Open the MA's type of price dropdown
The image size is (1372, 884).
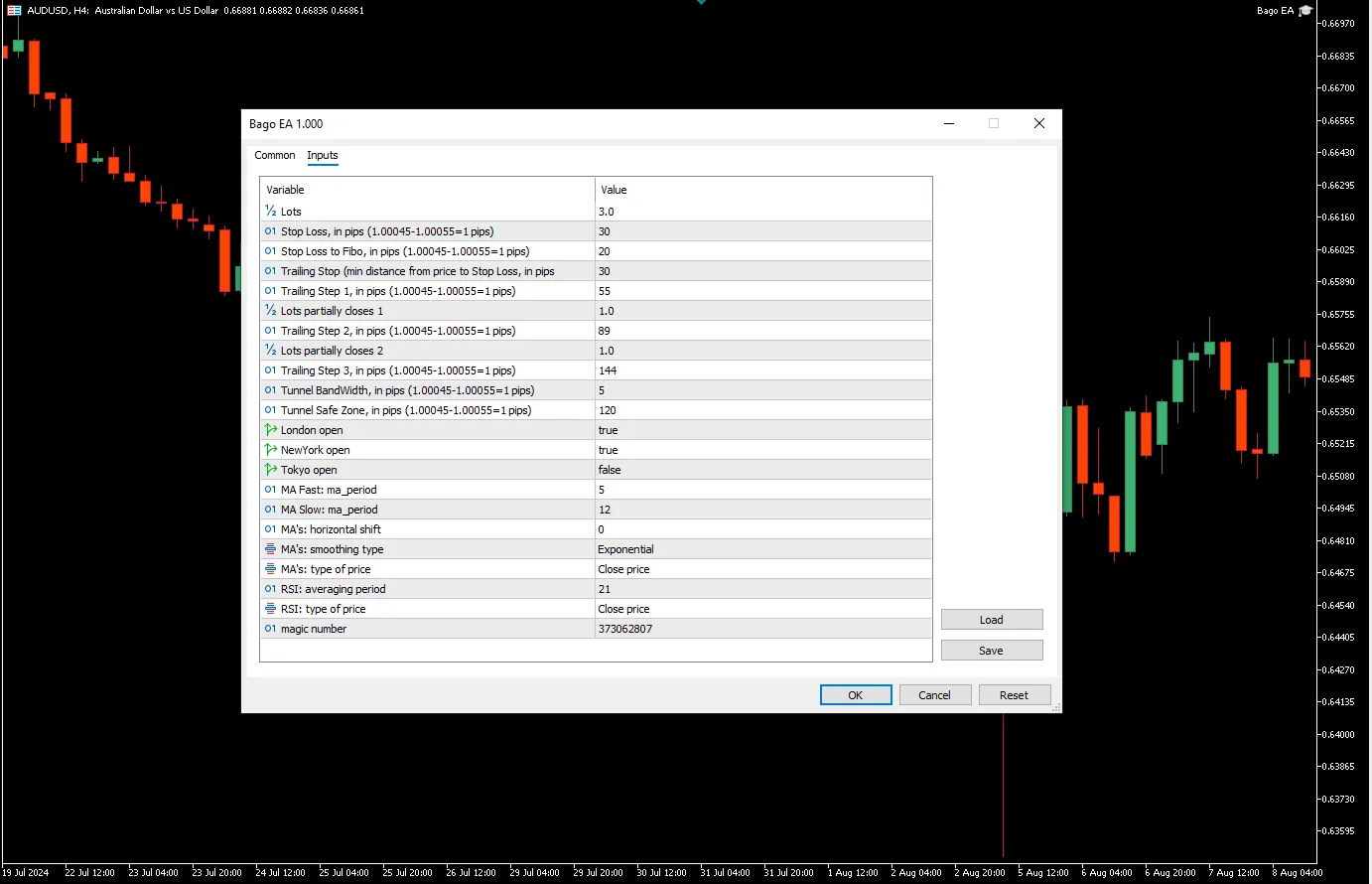[x=762, y=569]
